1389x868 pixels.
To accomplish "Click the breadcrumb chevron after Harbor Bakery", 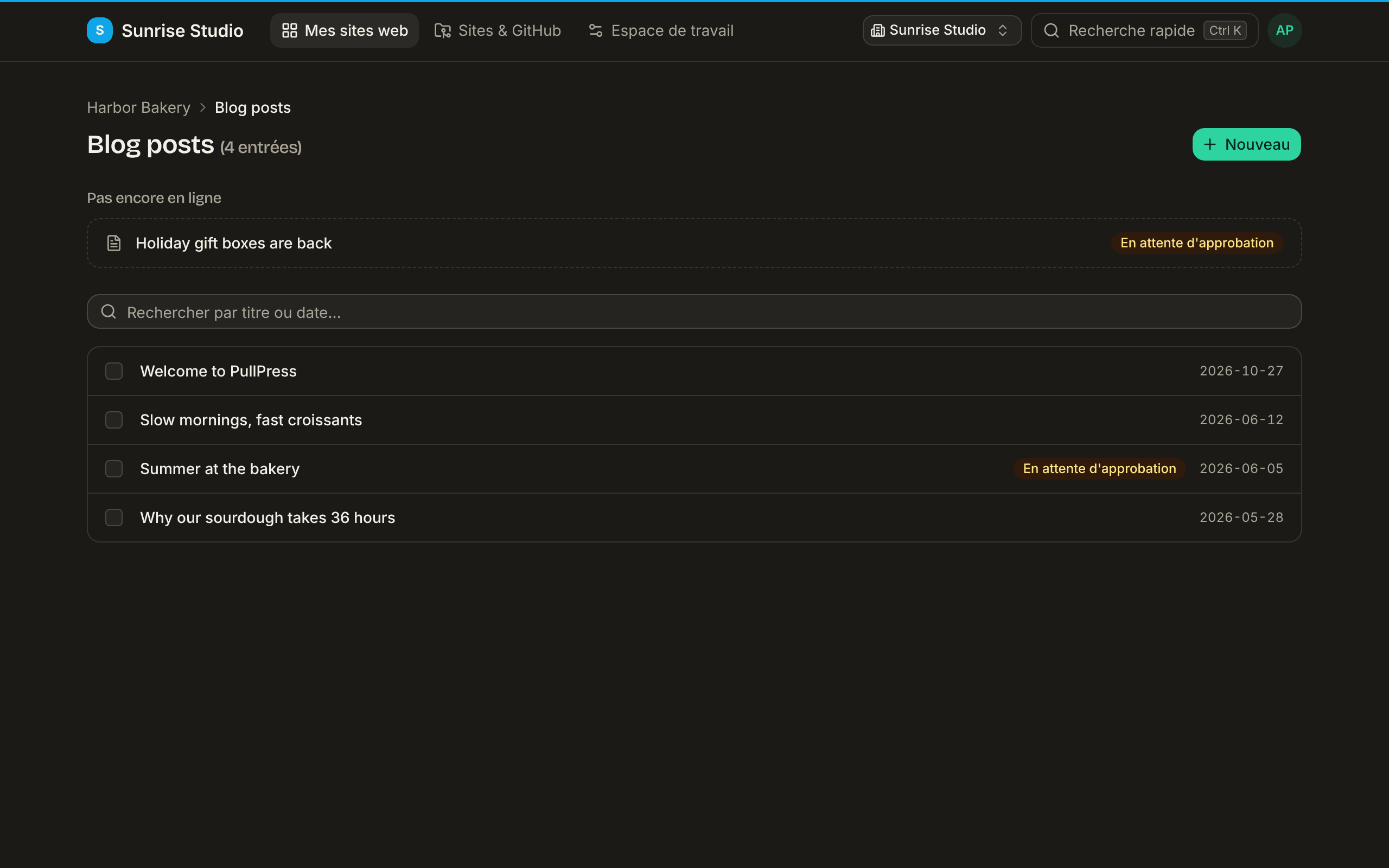I will coord(202,107).
